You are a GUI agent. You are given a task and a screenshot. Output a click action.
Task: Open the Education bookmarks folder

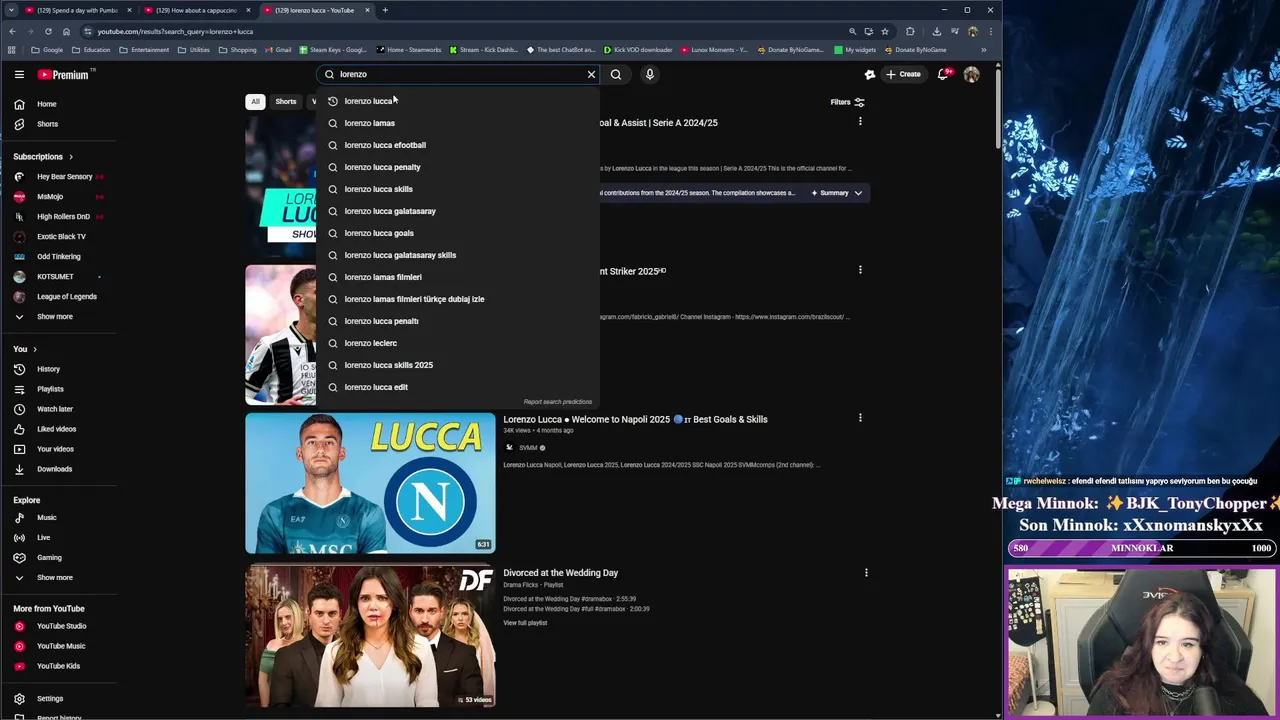click(91, 50)
